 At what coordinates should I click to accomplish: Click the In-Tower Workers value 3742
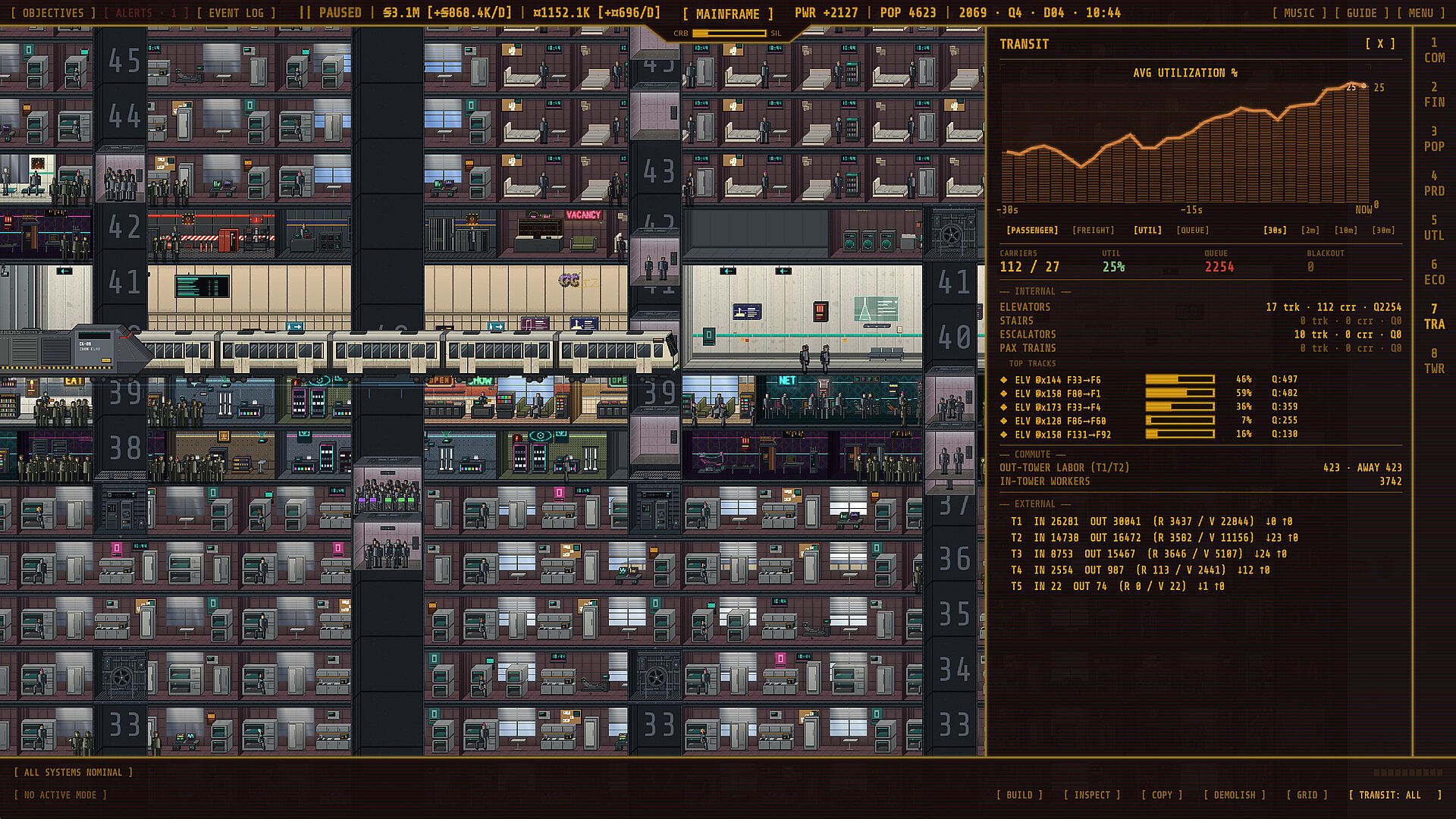point(1391,482)
